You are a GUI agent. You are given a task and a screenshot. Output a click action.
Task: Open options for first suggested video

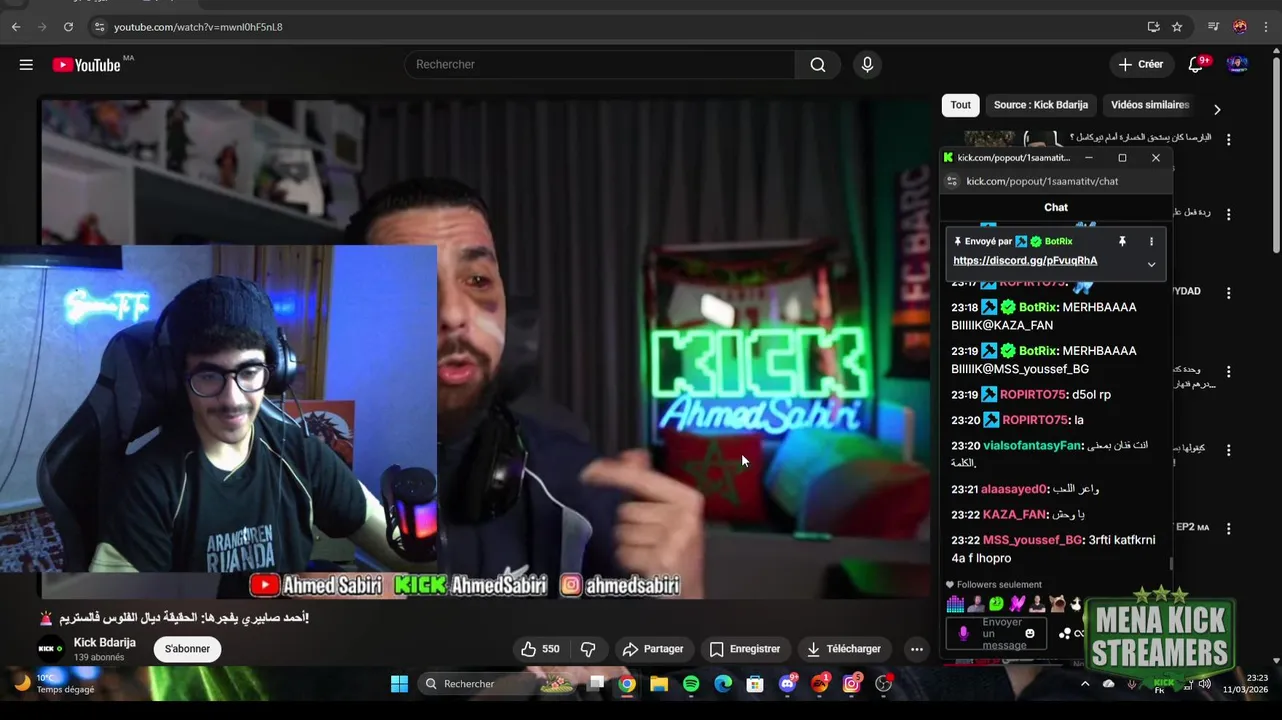click(x=1229, y=139)
